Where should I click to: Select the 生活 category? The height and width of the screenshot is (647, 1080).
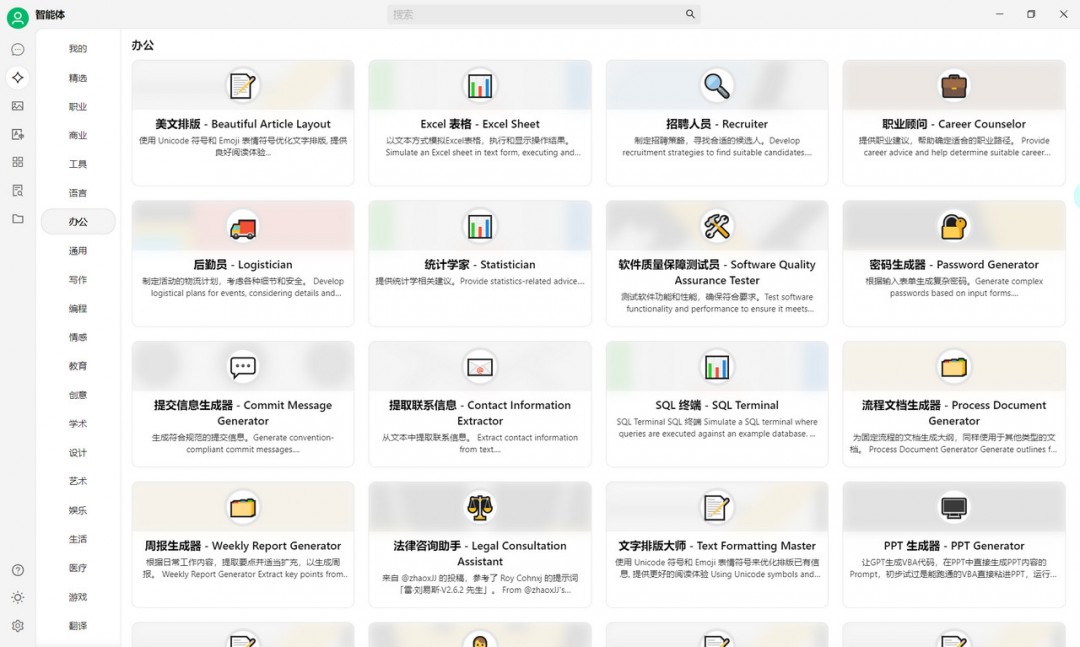click(78, 539)
